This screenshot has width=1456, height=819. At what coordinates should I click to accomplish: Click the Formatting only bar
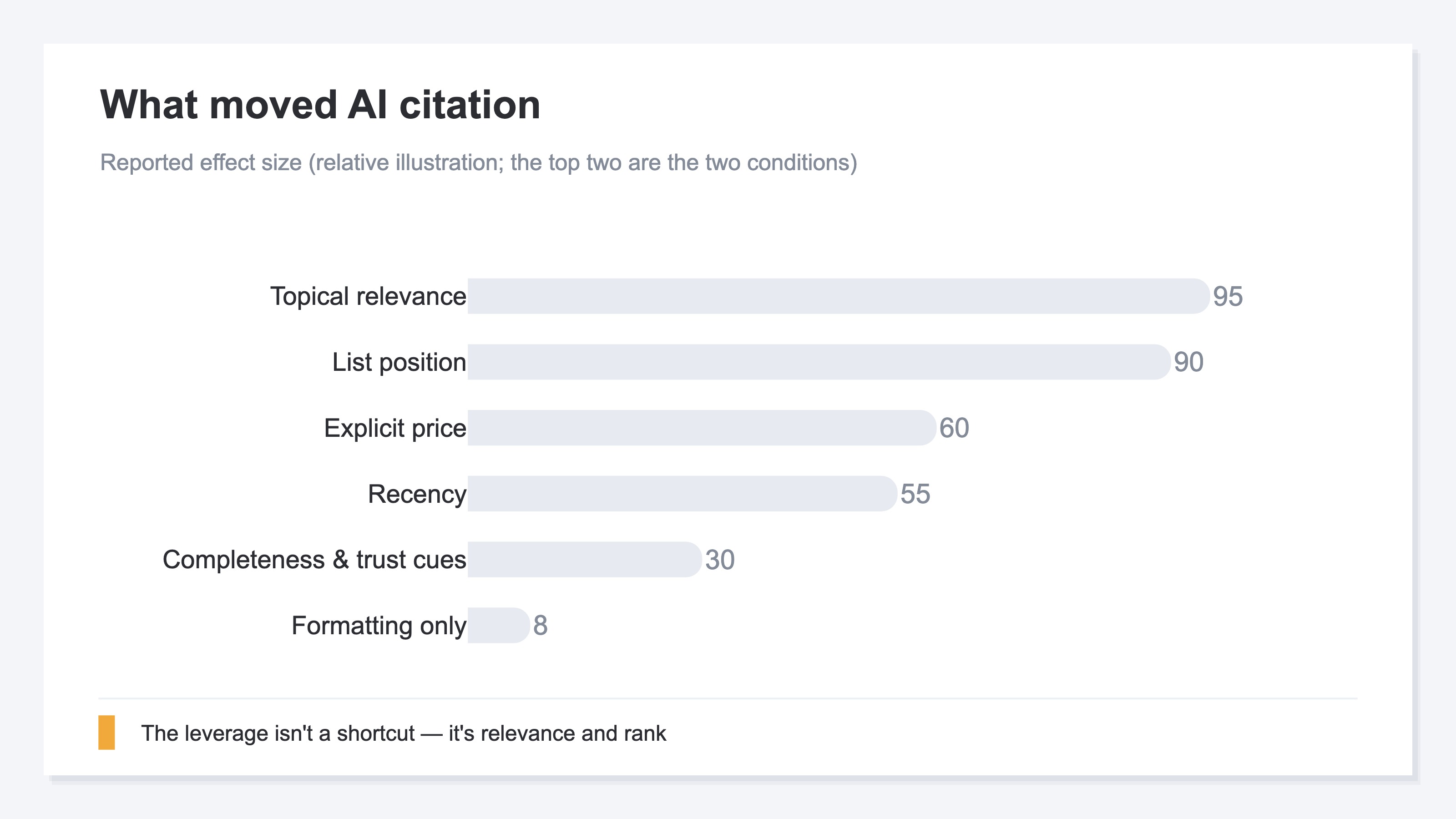click(499, 625)
